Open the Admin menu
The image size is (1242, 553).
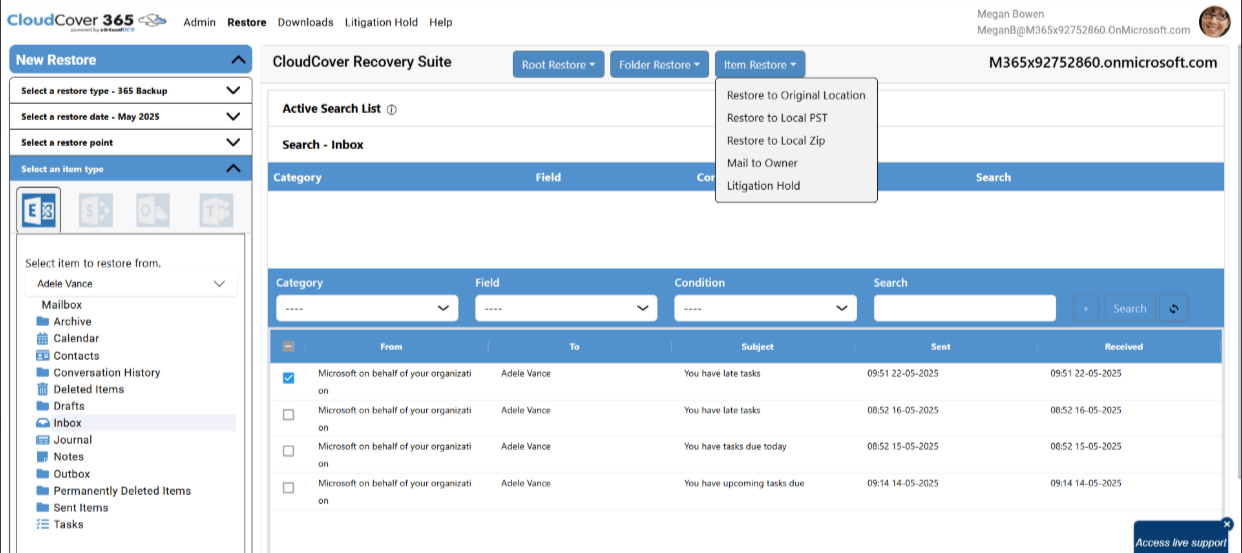200,22
